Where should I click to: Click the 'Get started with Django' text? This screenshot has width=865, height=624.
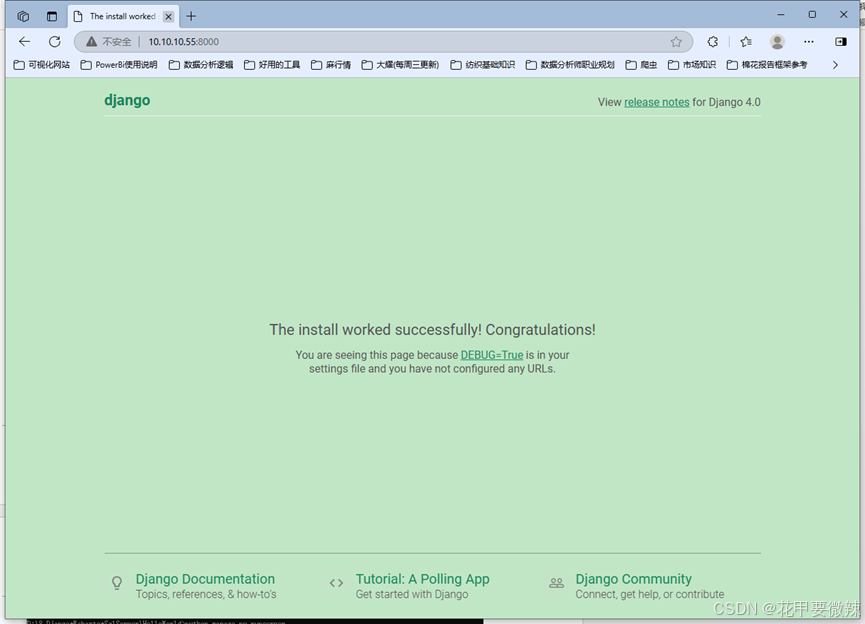[x=412, y=594]
